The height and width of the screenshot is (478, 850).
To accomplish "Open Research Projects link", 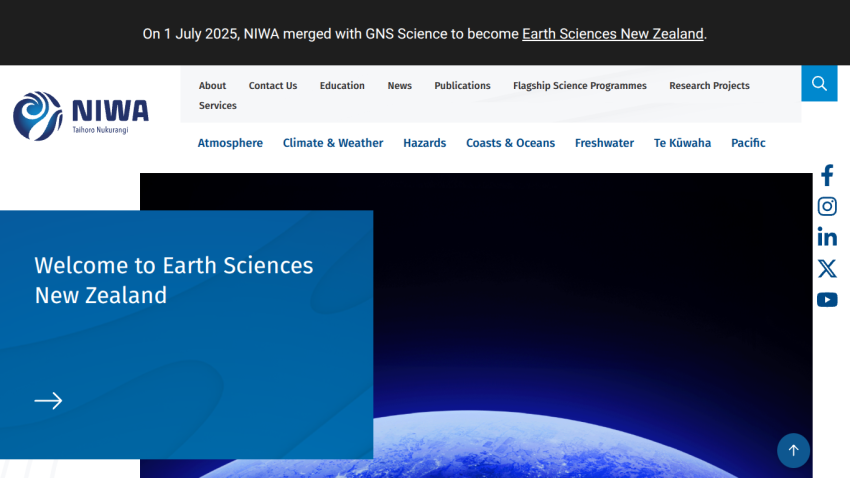I will pos(709,86).
